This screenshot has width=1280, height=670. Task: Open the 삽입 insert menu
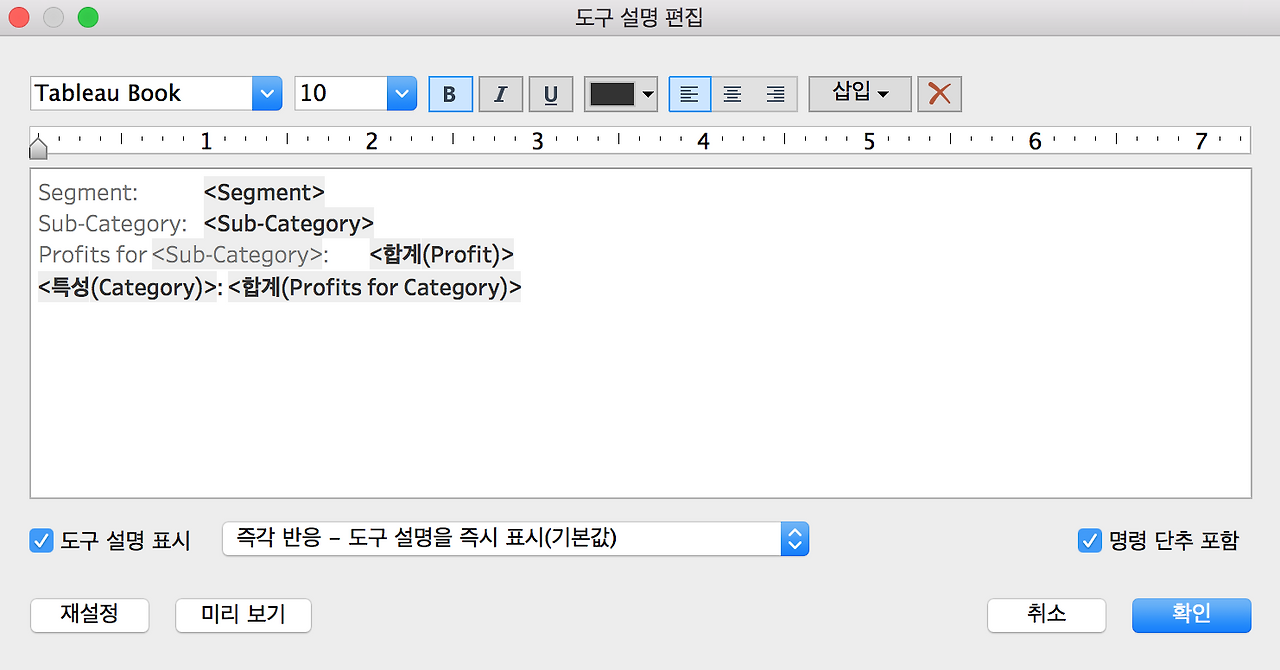[x=860, y=94]
